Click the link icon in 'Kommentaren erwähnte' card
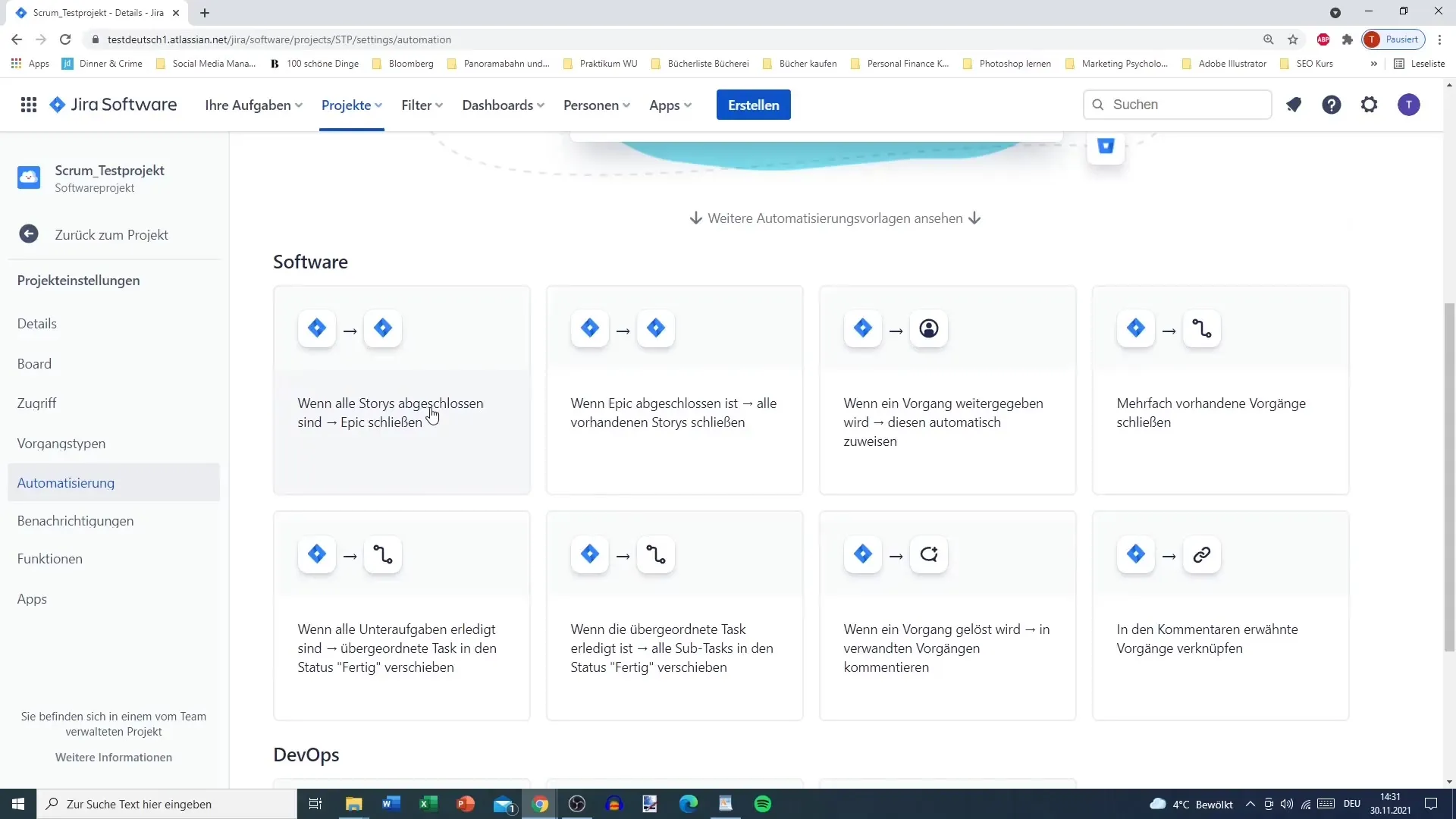The height and width of the screenshot is (819, 1456). coord(1203,555)
